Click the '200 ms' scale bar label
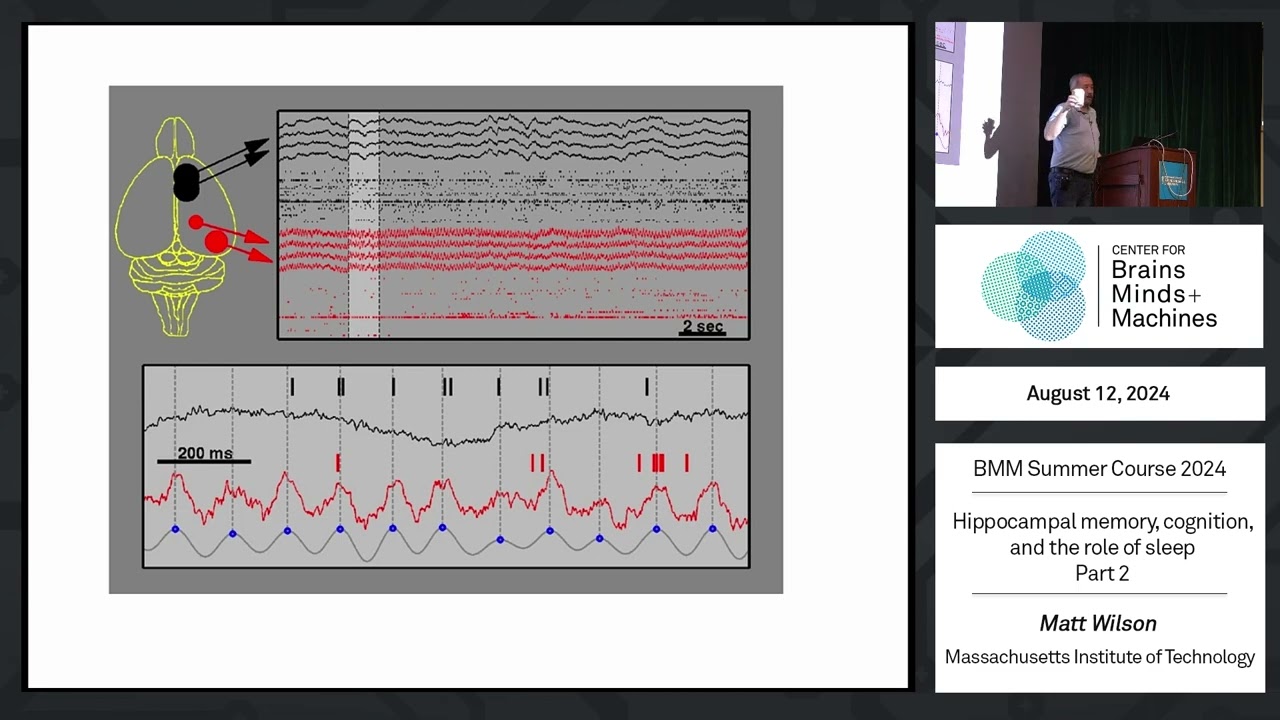 pos(205,453)
